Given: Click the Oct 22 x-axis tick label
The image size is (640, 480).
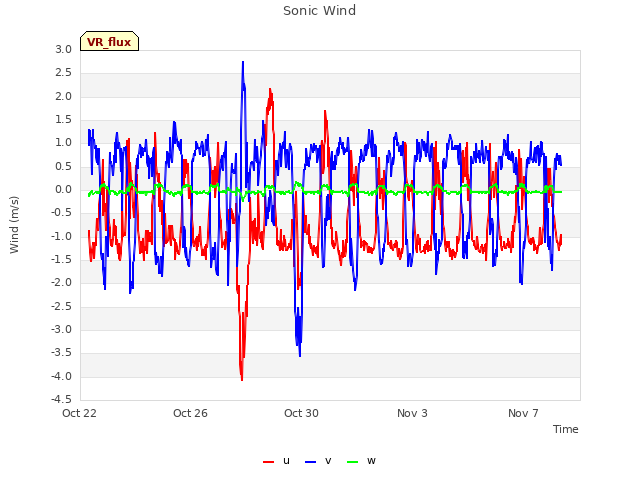Looking at the screenshot, I should coord(79,413).
